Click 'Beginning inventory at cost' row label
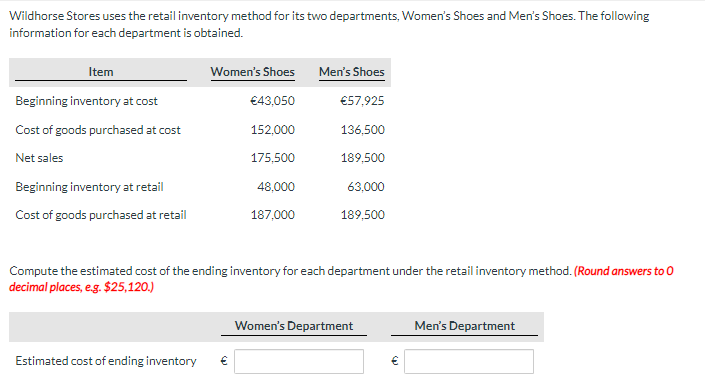 (86, 101)
